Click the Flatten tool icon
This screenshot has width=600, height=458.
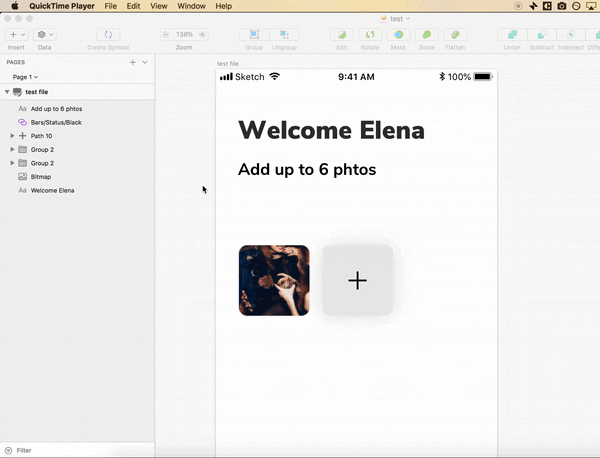tap(455, 34)
